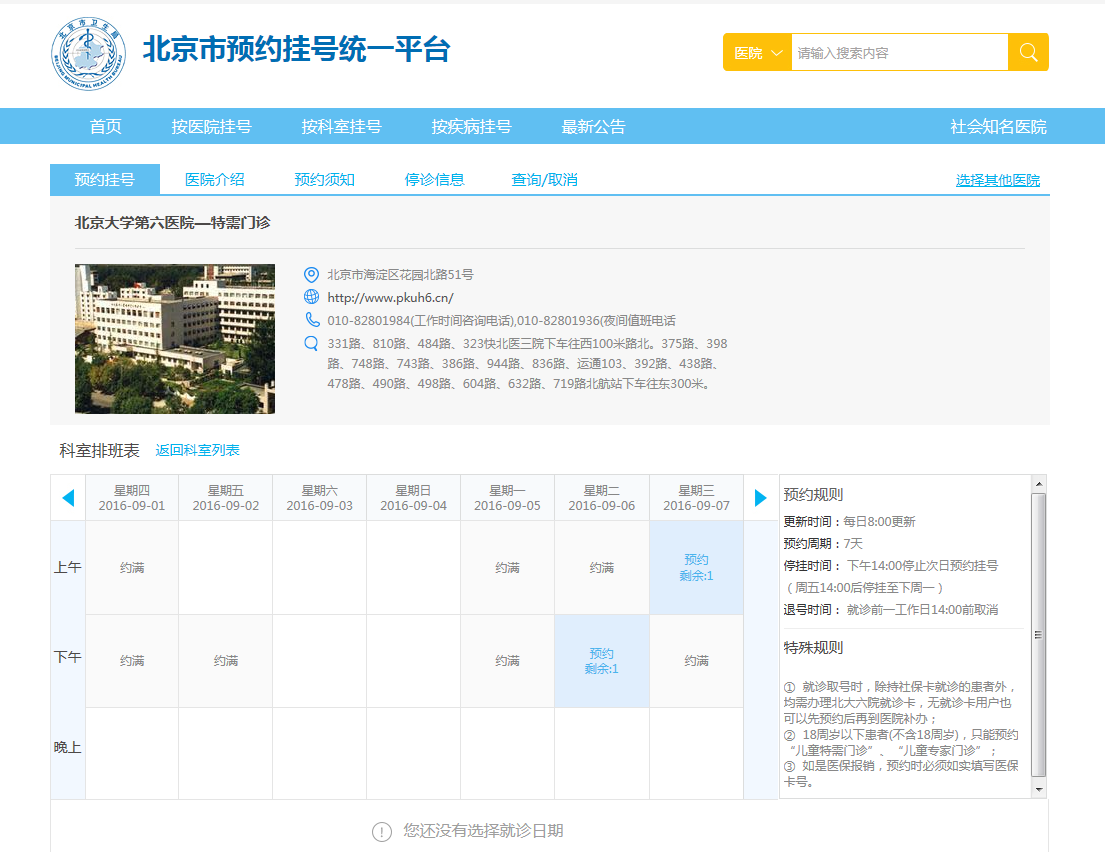This screenshot has width=1105, height=852.
Task: Click the 星期一 2016-09-05 column header
Action: [x=507, y=498]
